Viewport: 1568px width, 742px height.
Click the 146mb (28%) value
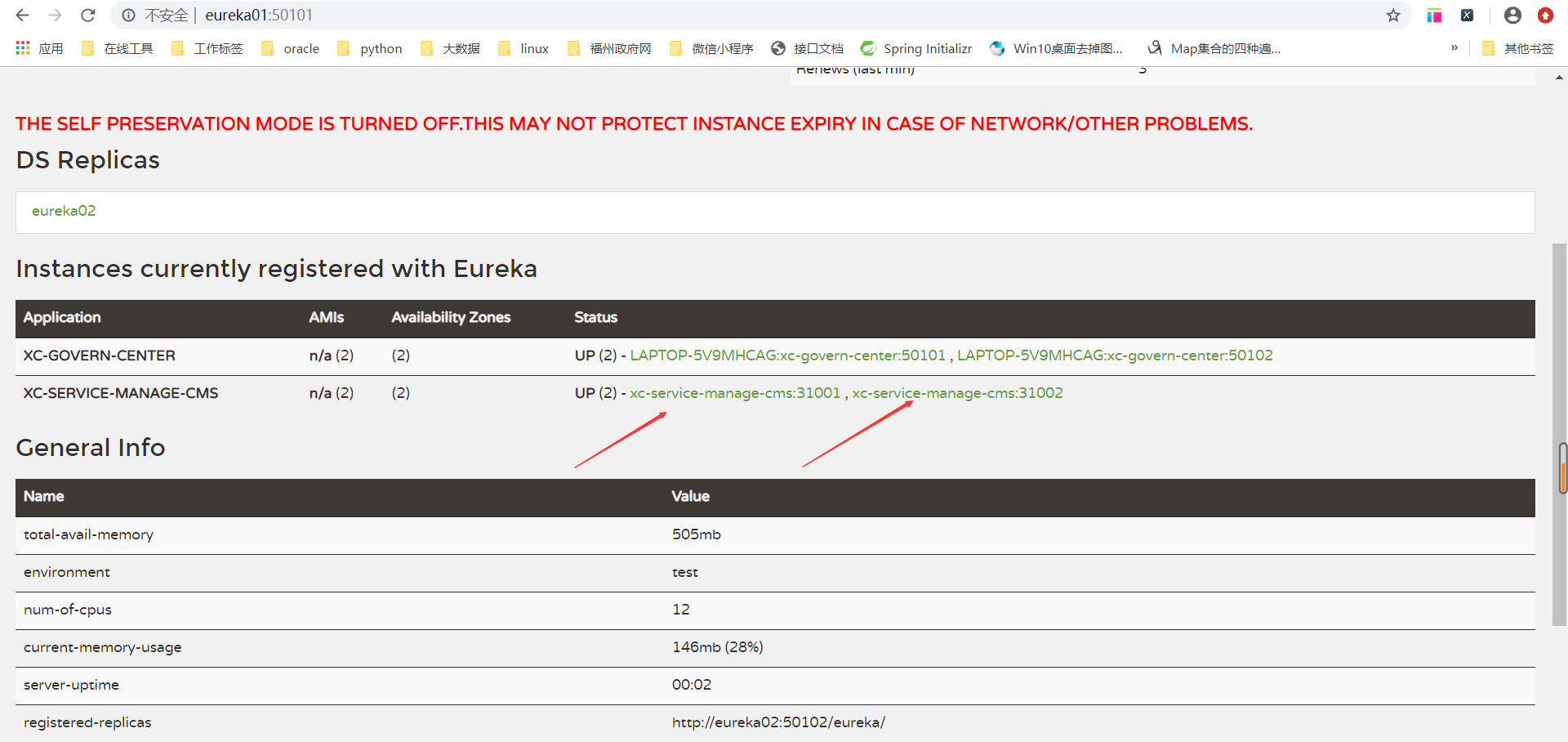click(718, 647)
